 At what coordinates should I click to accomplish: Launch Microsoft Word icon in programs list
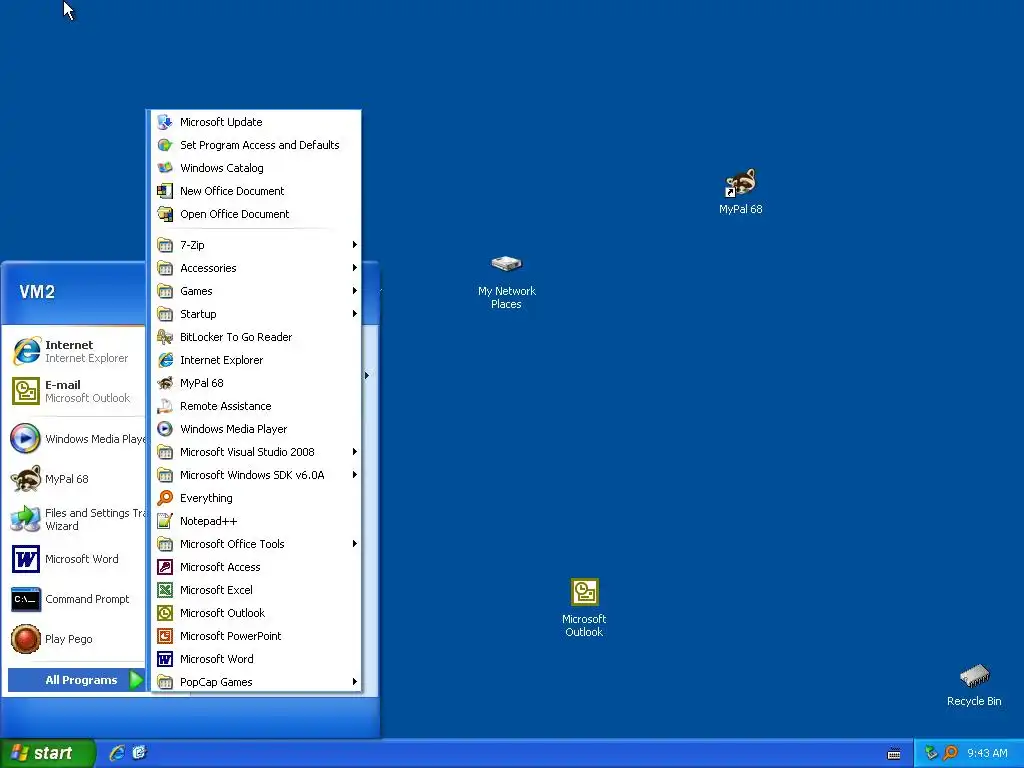tap(165, 659)
